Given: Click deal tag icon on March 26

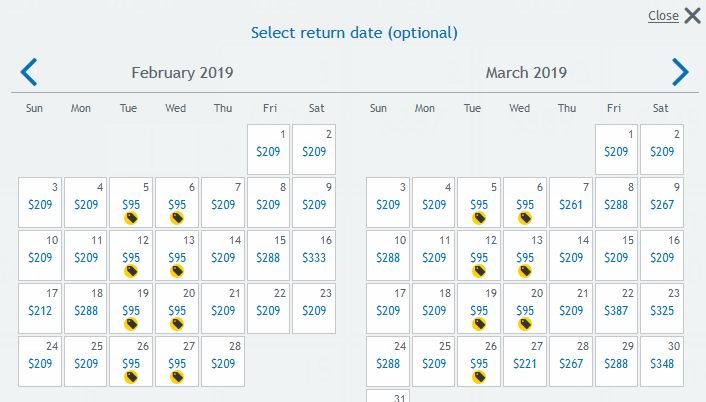Looking at the screenshot, I should coord(479,377).
